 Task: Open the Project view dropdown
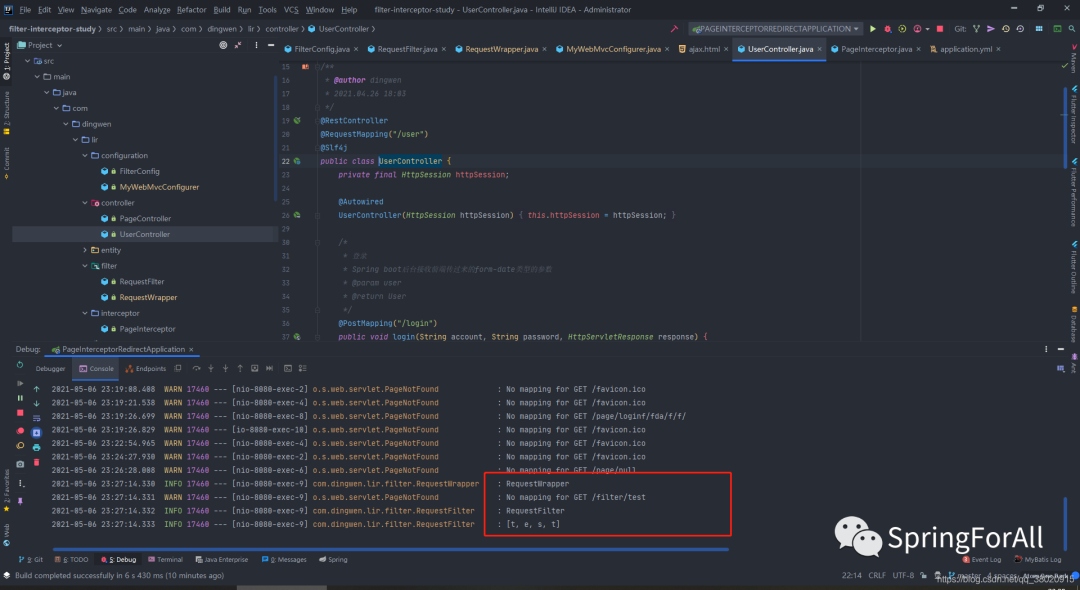click(39, 45)
